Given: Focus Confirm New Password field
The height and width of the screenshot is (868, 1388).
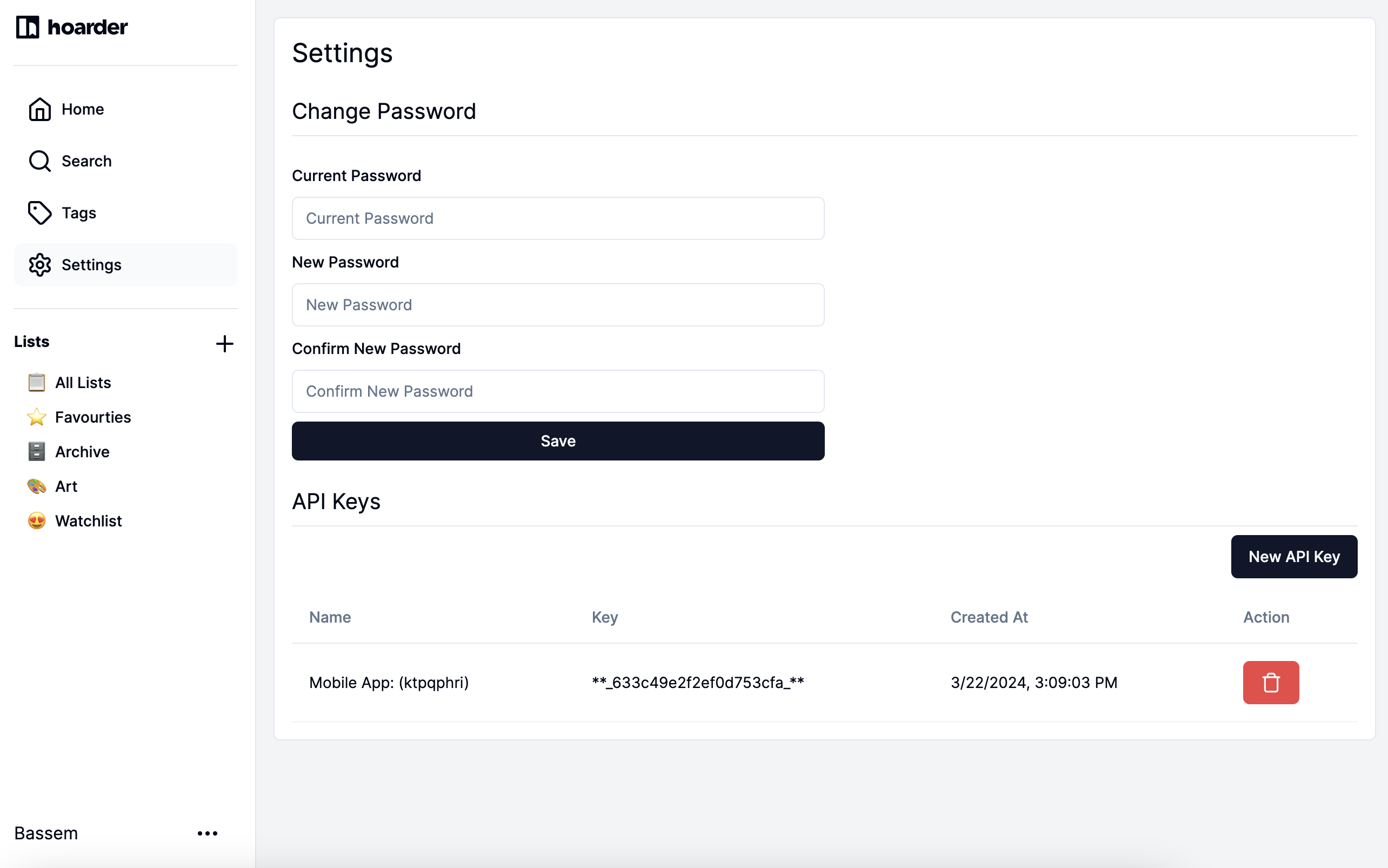Looking at the screenshot, I should click(x=557, y=391).
